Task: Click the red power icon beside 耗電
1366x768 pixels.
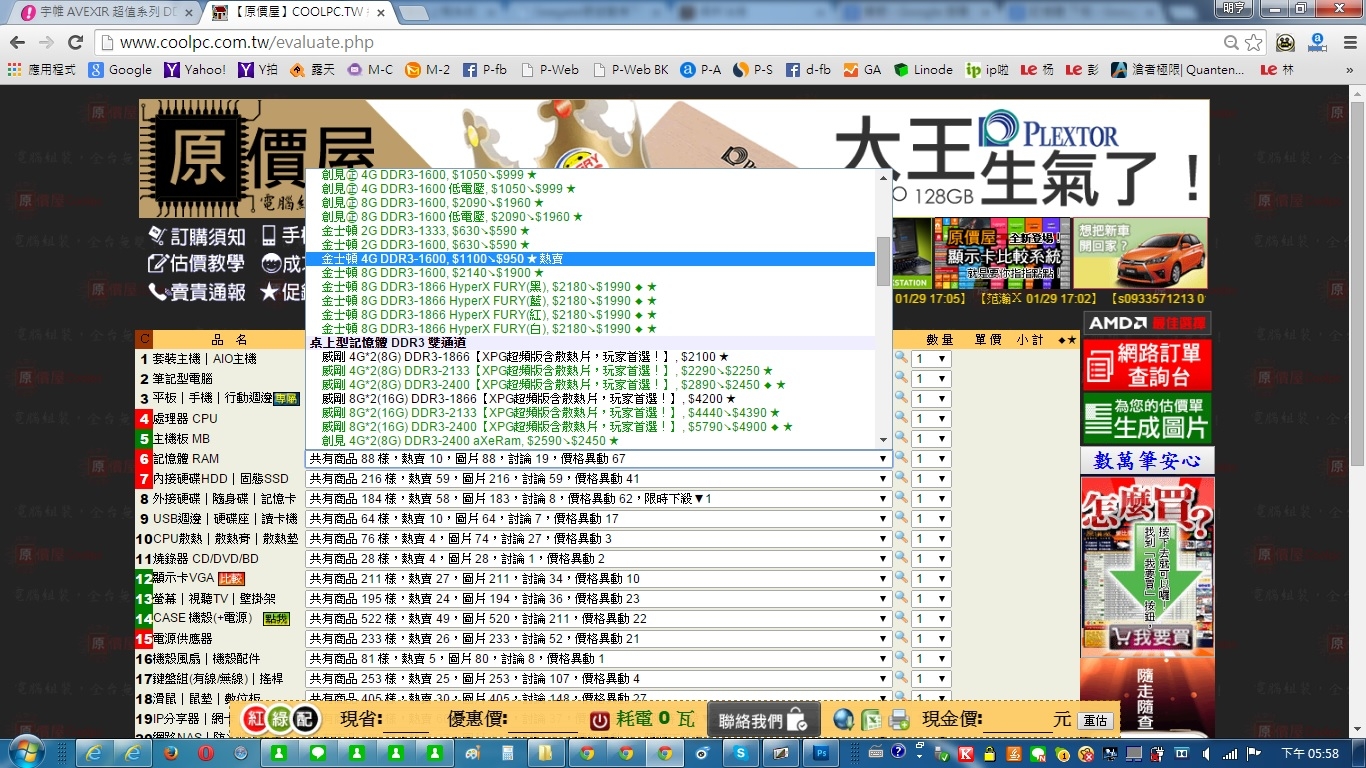Action: (x=600, y=720)
